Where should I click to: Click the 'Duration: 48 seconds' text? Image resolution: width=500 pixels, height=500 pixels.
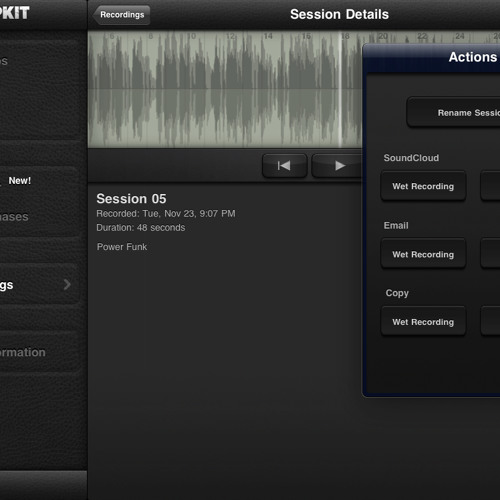coord(141,228)
